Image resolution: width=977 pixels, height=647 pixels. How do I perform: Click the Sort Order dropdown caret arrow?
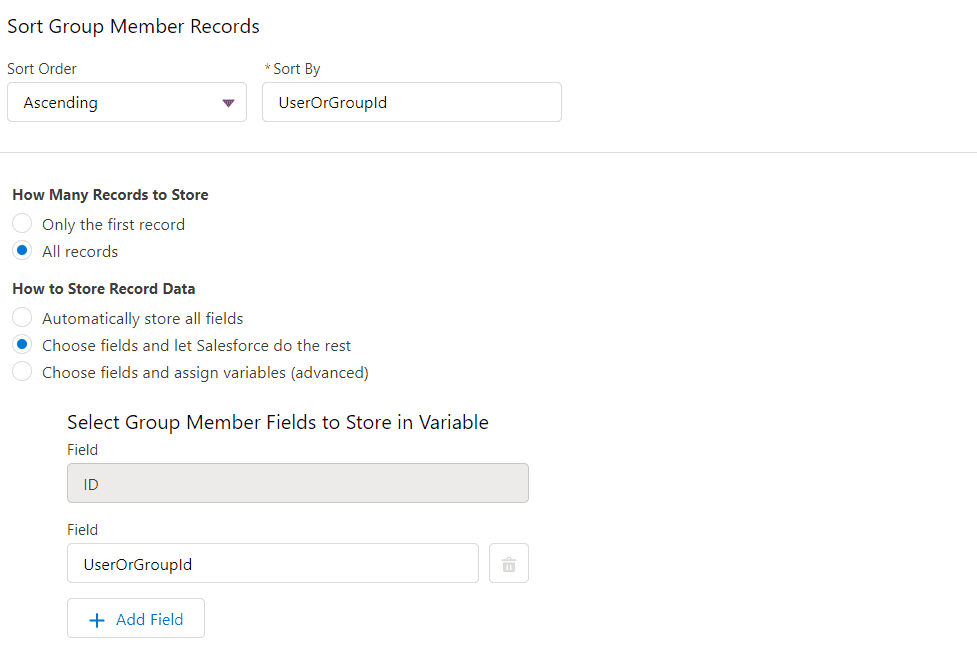coord(228,103)
